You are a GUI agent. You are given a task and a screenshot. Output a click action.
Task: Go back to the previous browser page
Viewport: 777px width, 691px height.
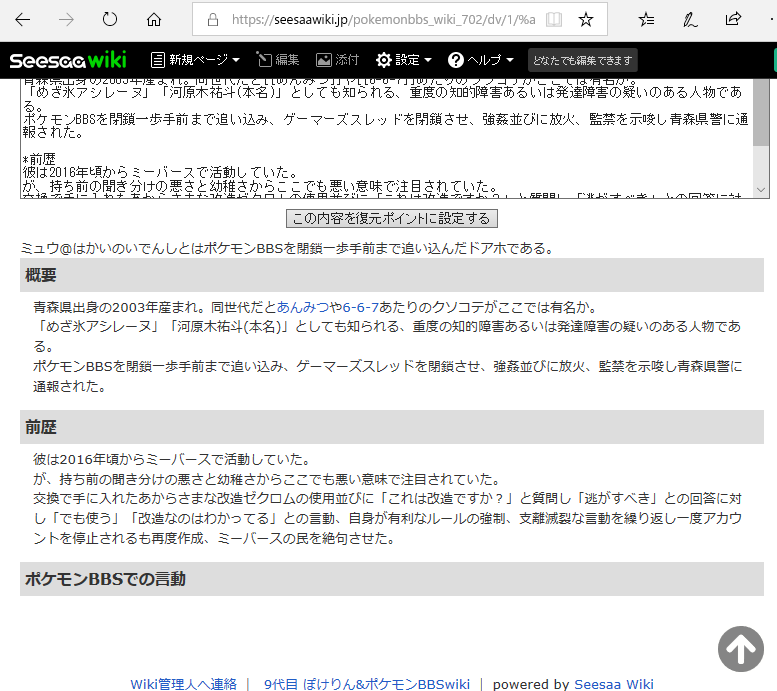22,20
